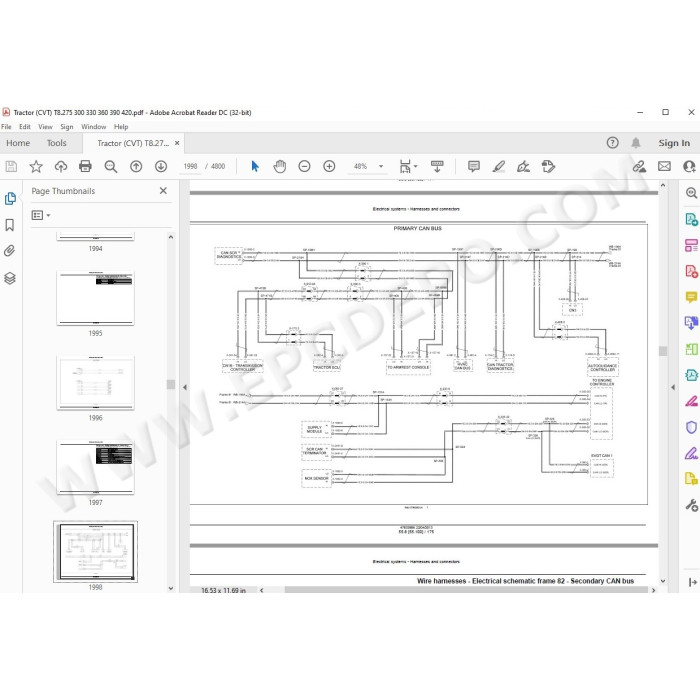Toggle the Layers panel
Viewport: 700px width, 700px height.
point(10,278)
